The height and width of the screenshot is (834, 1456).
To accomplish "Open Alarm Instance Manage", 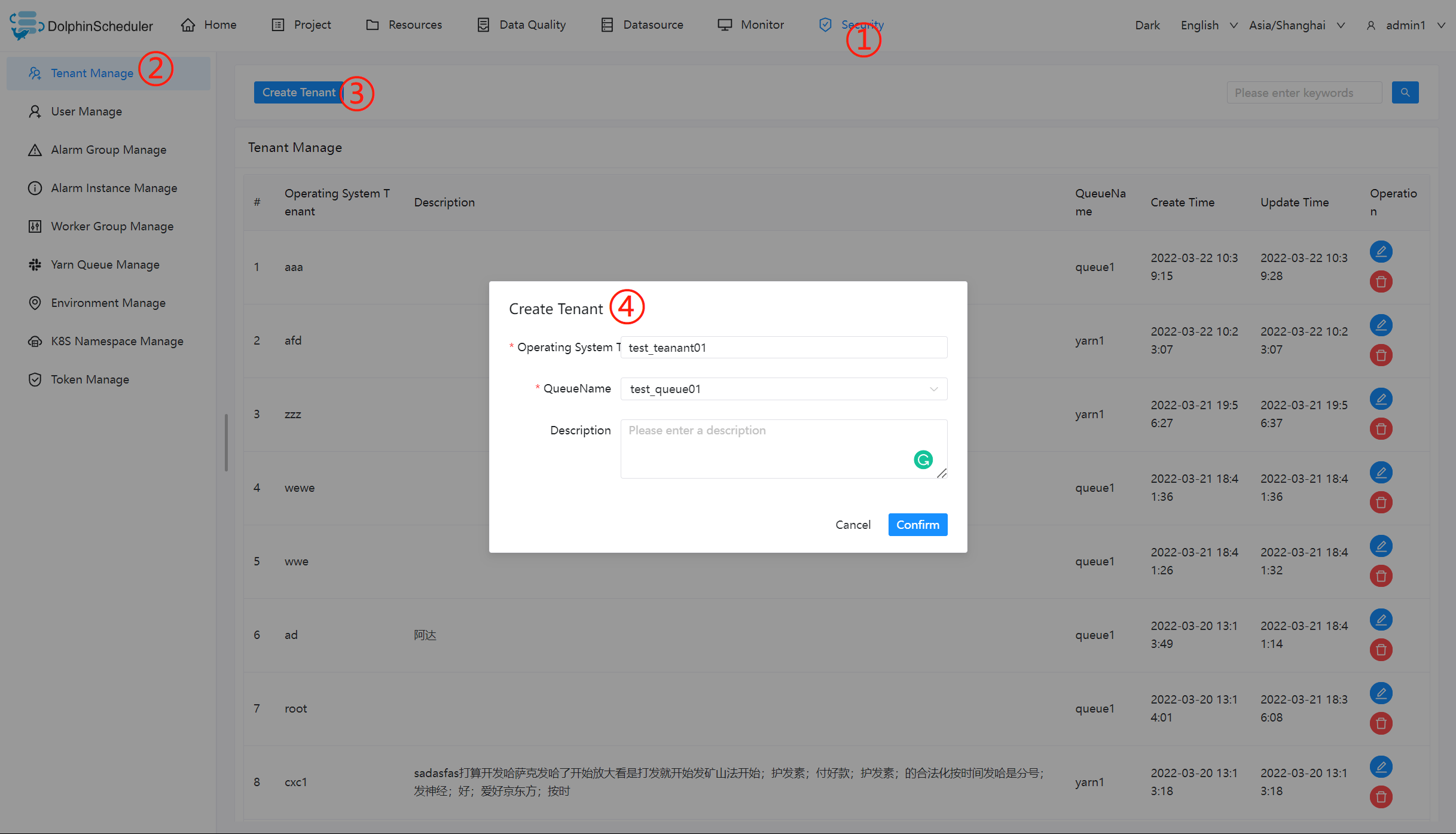I will click(114, 188).
